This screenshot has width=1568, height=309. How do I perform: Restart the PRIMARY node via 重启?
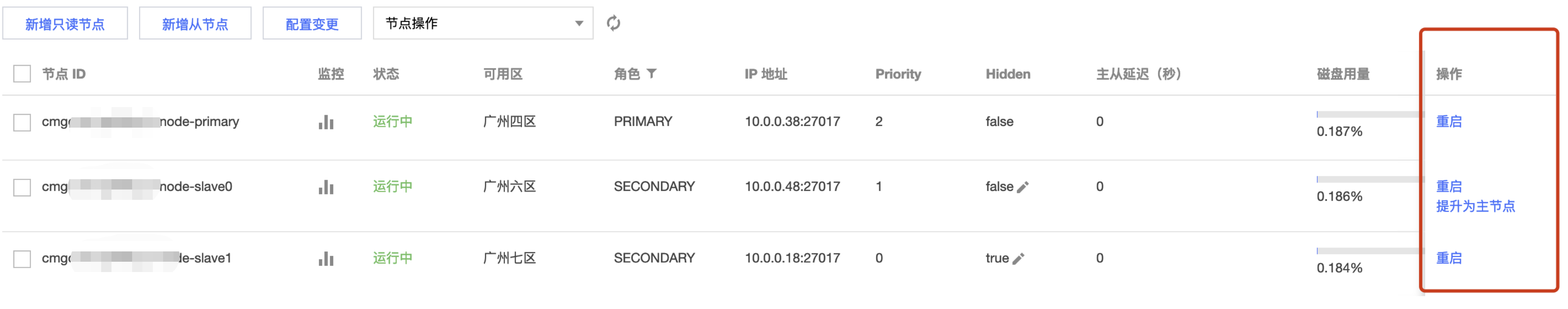coord(1449,122)
